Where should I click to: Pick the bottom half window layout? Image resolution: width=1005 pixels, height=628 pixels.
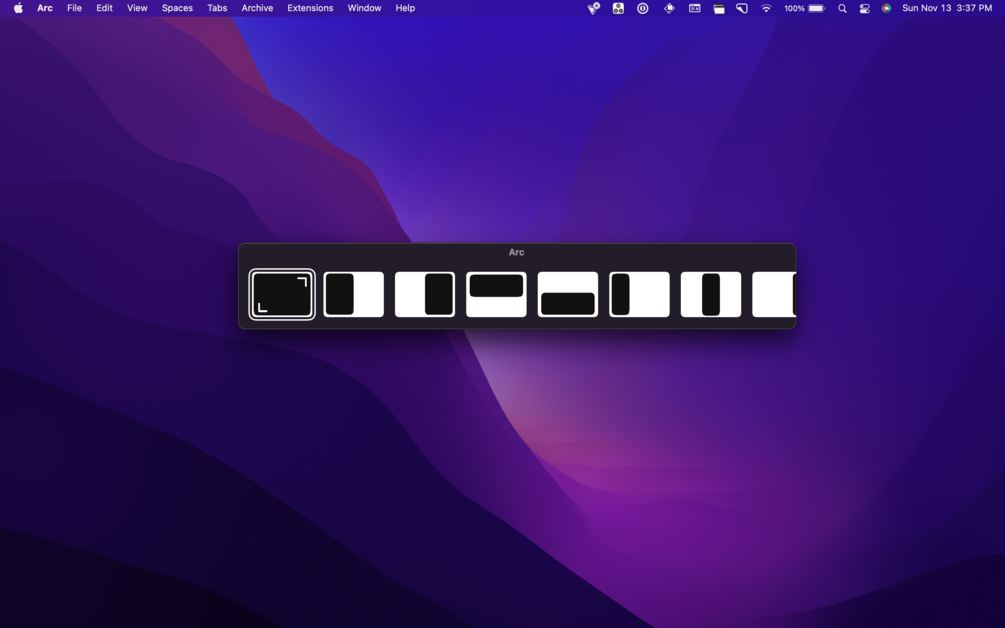click(x=567, y=293)
